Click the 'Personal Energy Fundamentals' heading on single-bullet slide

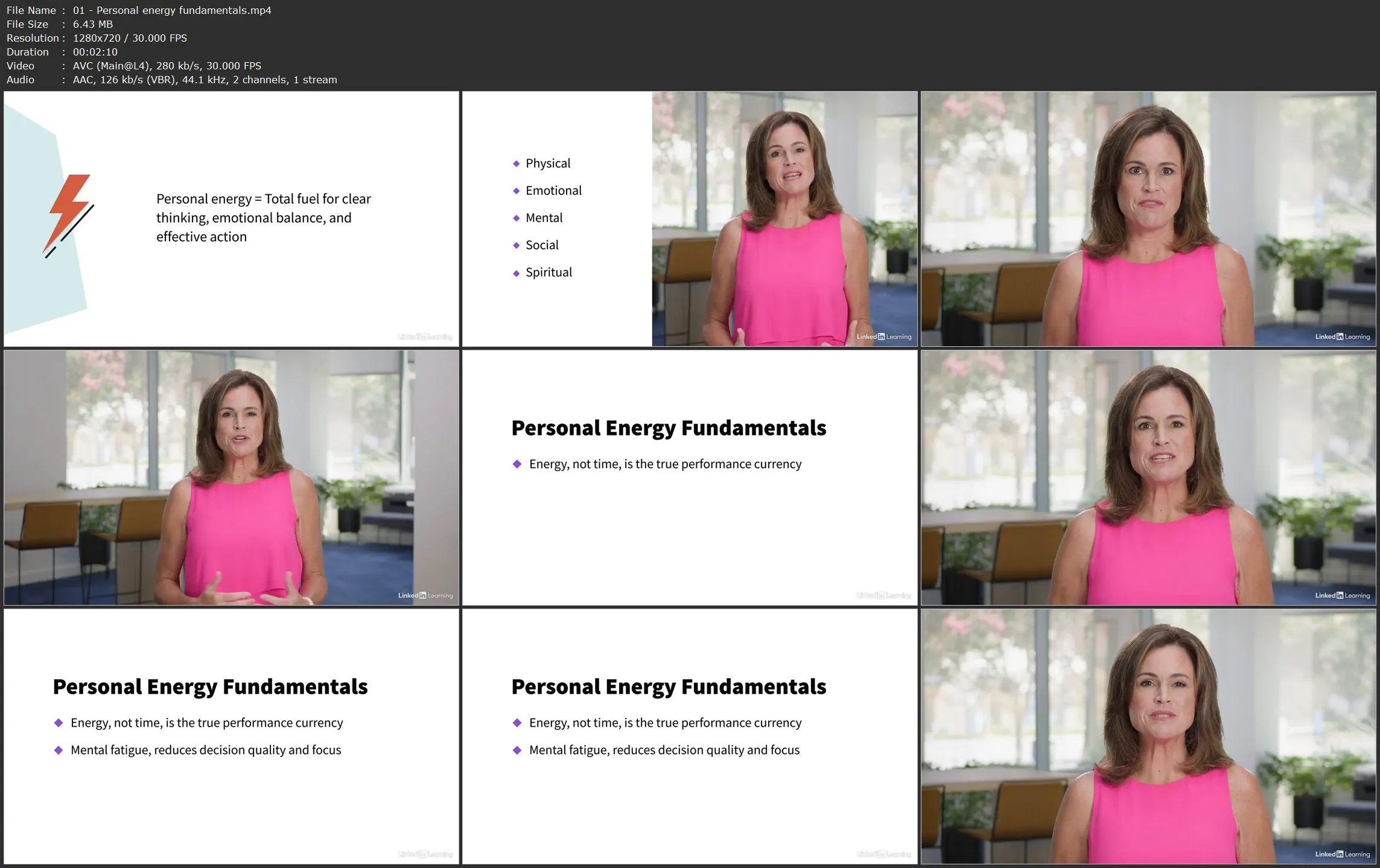668,428
